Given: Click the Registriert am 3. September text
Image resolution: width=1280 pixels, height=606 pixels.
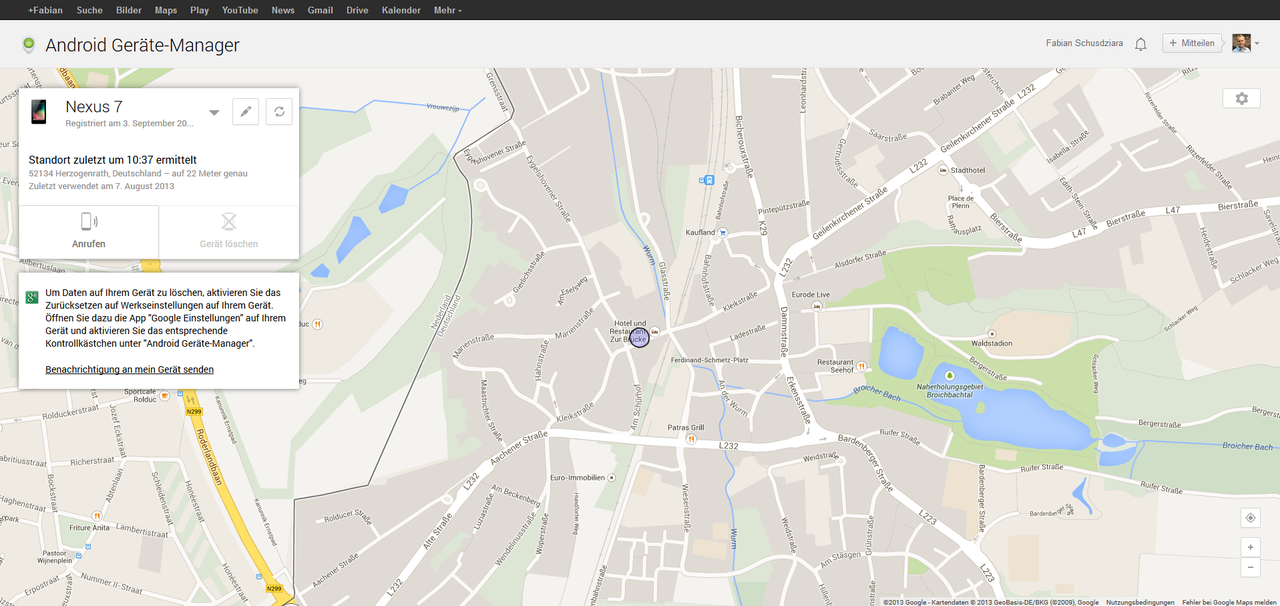Looking at the screenshot, I should coord(130,124).
